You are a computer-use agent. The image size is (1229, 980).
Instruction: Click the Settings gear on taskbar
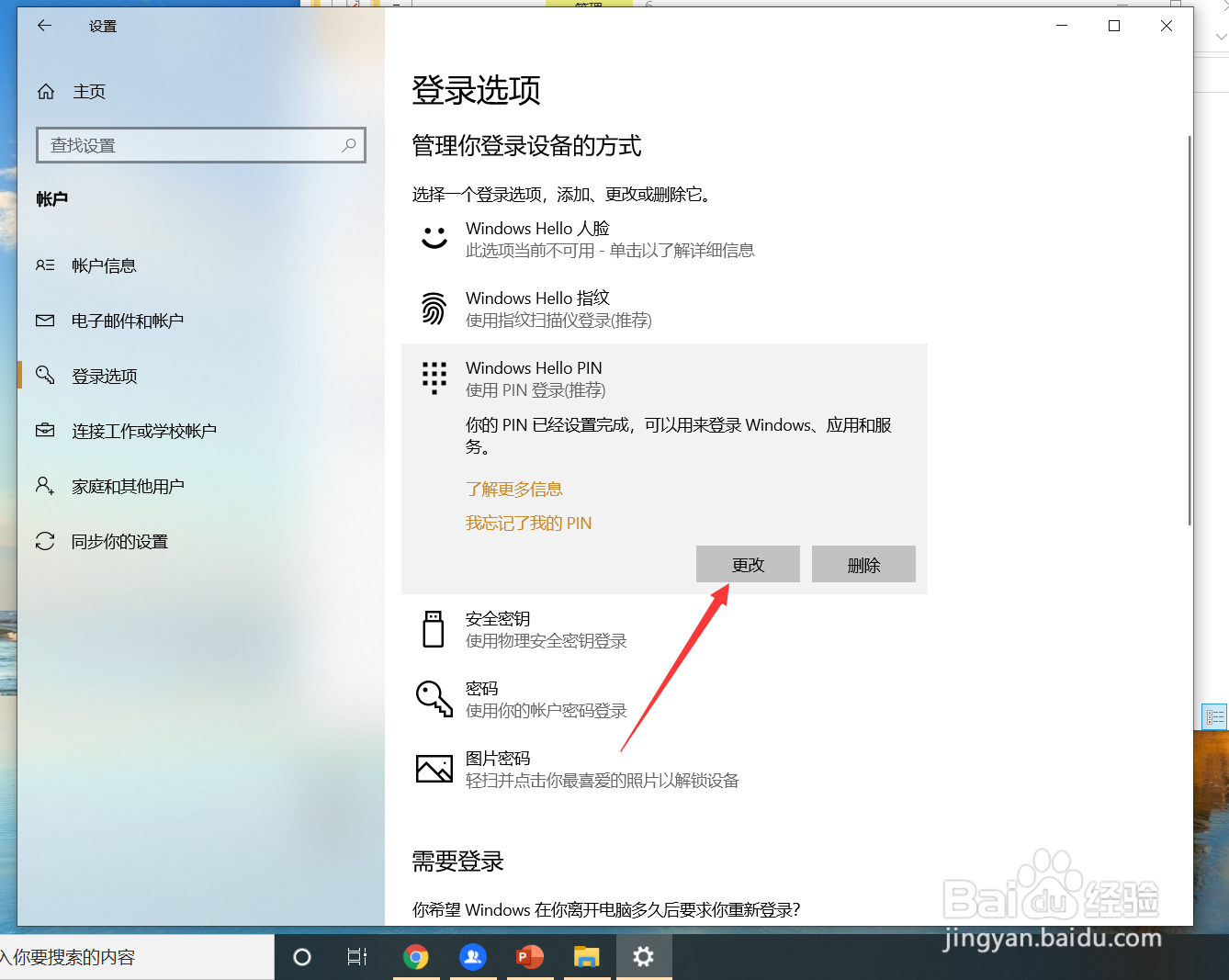tap(644, 957)
